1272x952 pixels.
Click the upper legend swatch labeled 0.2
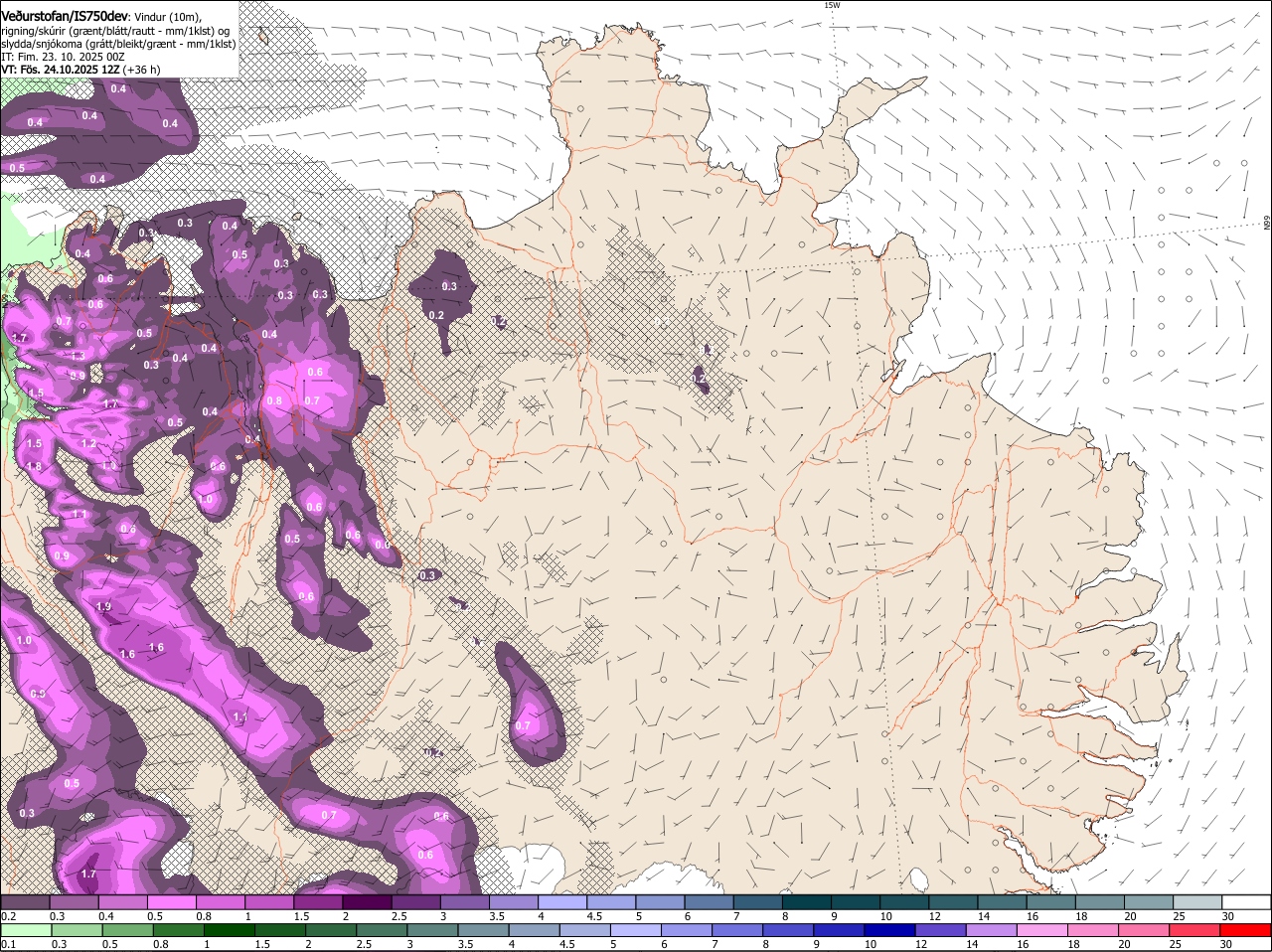[x=25, y=901]
